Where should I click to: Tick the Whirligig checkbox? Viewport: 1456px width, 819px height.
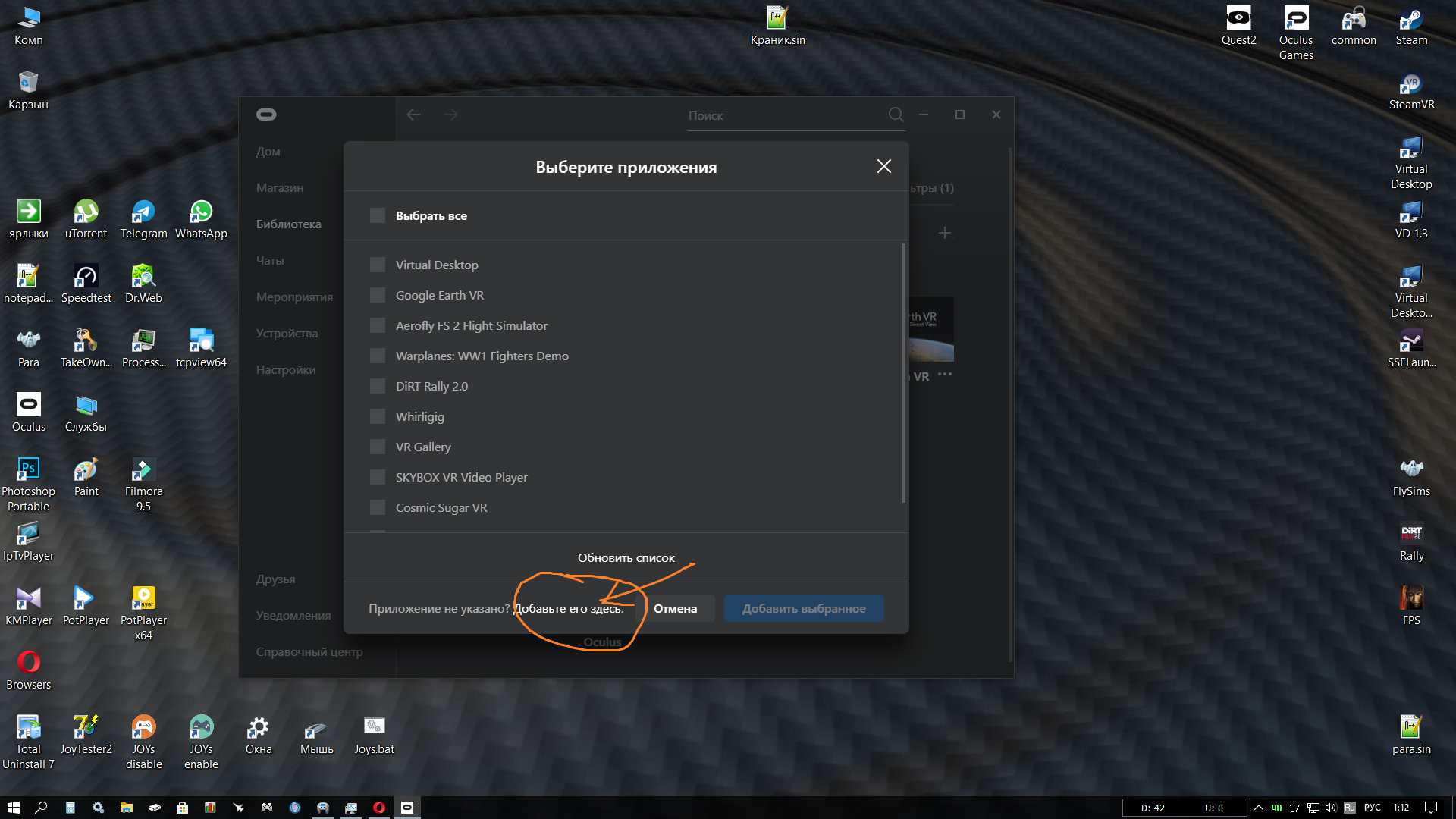point(377,416)
